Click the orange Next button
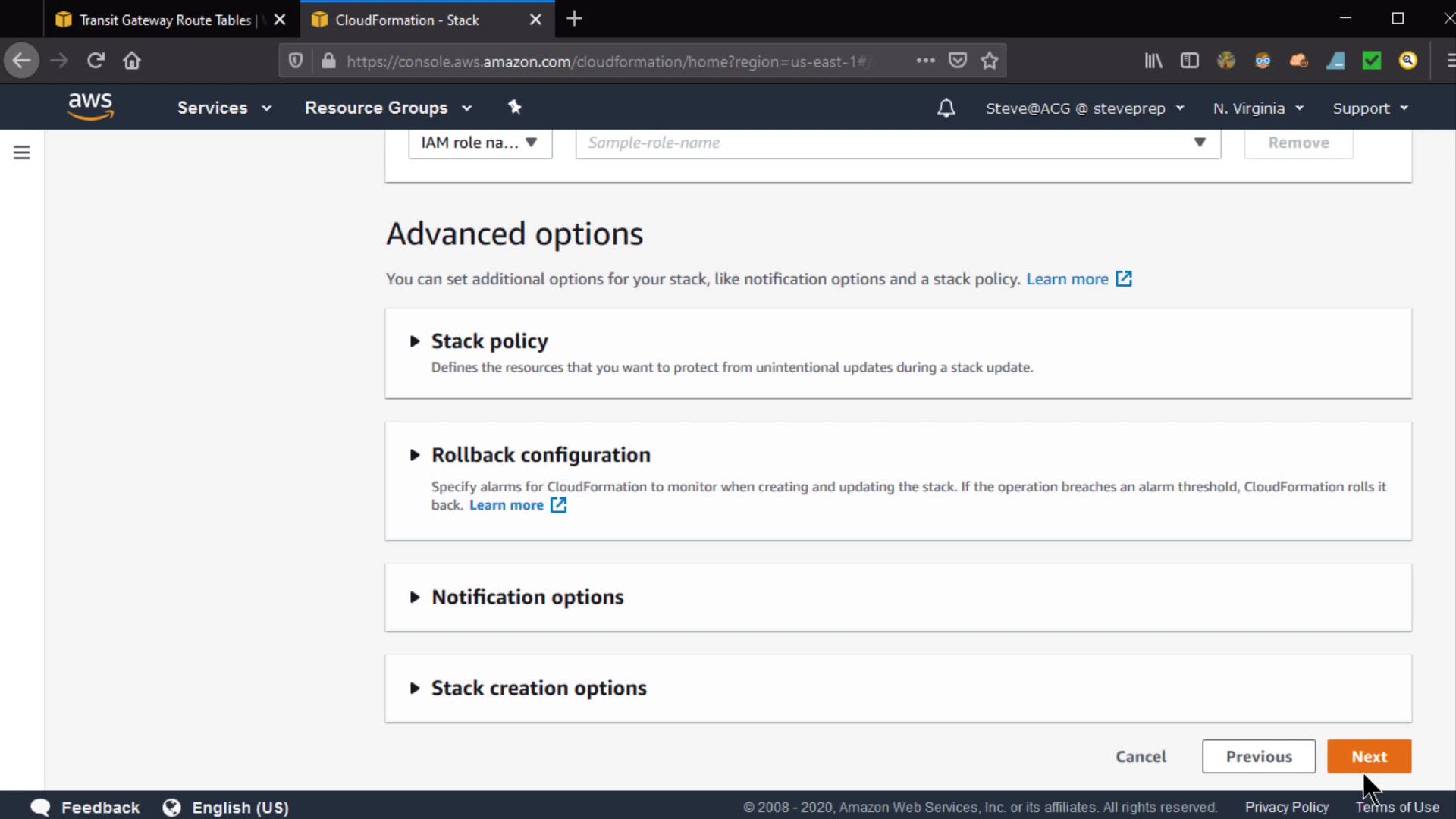The height and width of the screenshot is (819, 1456). point(1368,756)
